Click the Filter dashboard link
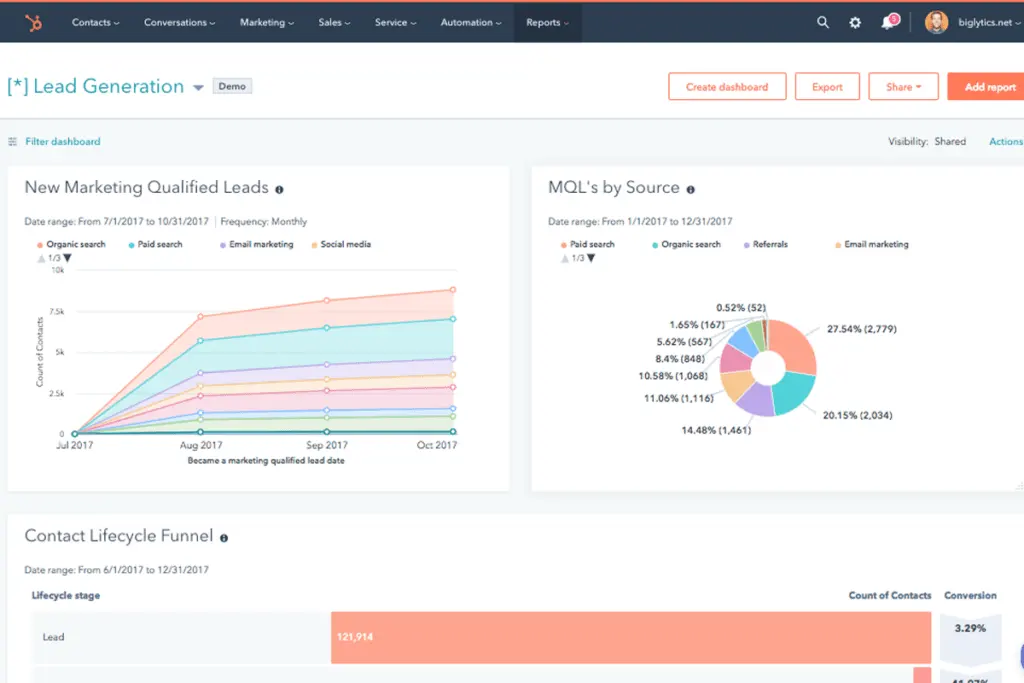This screenshot has height=683, width=1024. click(63, 142)
